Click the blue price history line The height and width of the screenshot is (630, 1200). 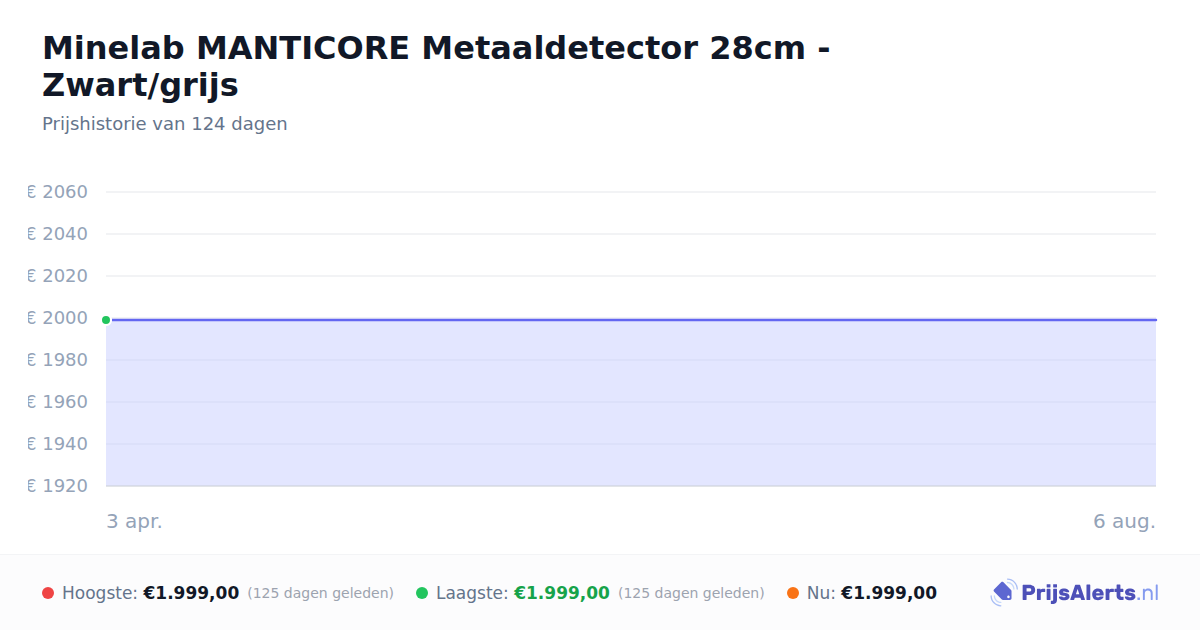tap(631, 320)
